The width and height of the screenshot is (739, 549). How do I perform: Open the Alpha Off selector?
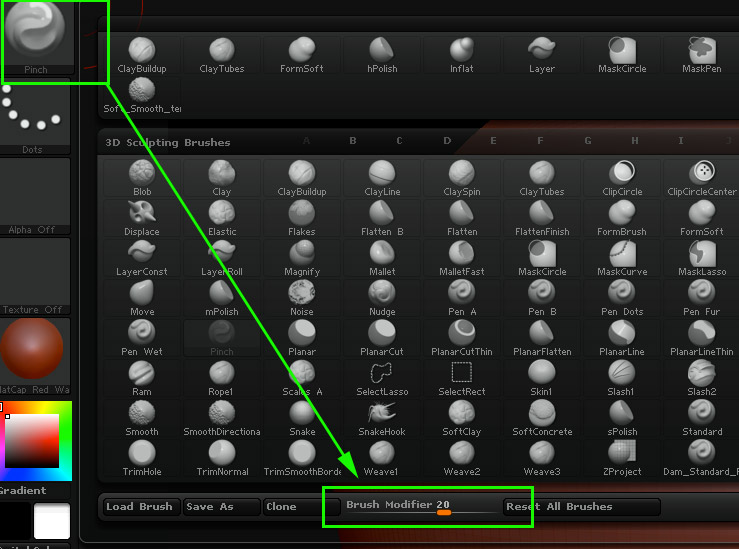tap(34, 197)
